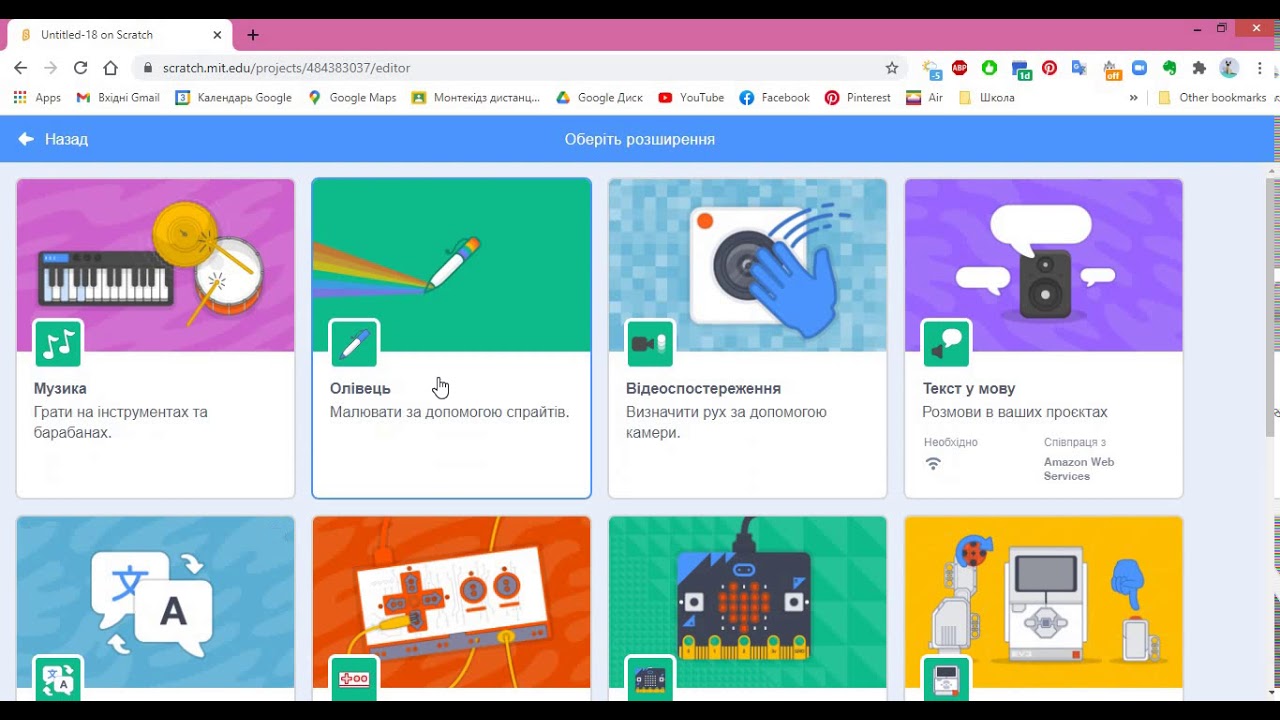
Task: Click the keyboard and drums Music artwork
Action: [x=156, y=265]
